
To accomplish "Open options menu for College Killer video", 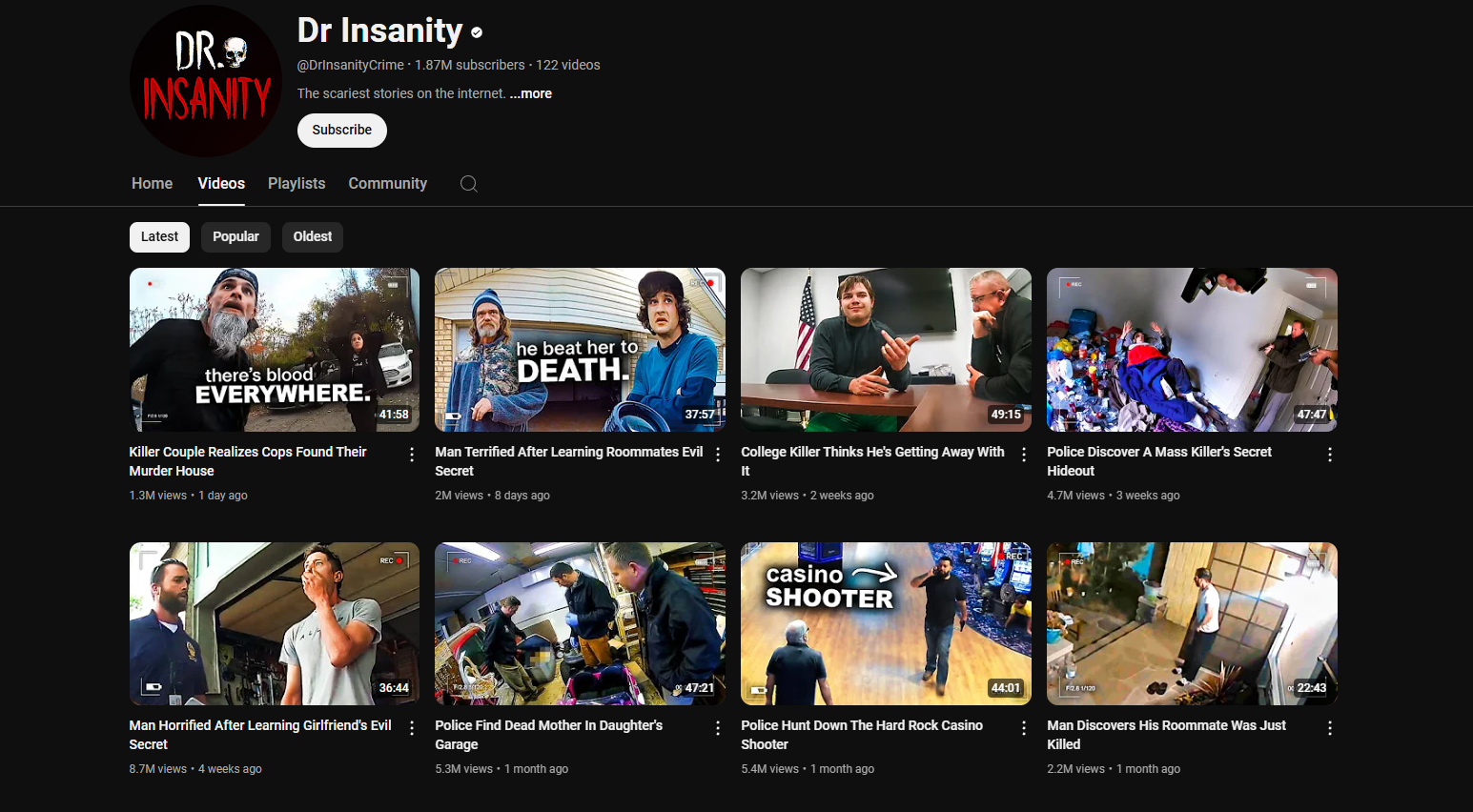I will click(1024, 455).
